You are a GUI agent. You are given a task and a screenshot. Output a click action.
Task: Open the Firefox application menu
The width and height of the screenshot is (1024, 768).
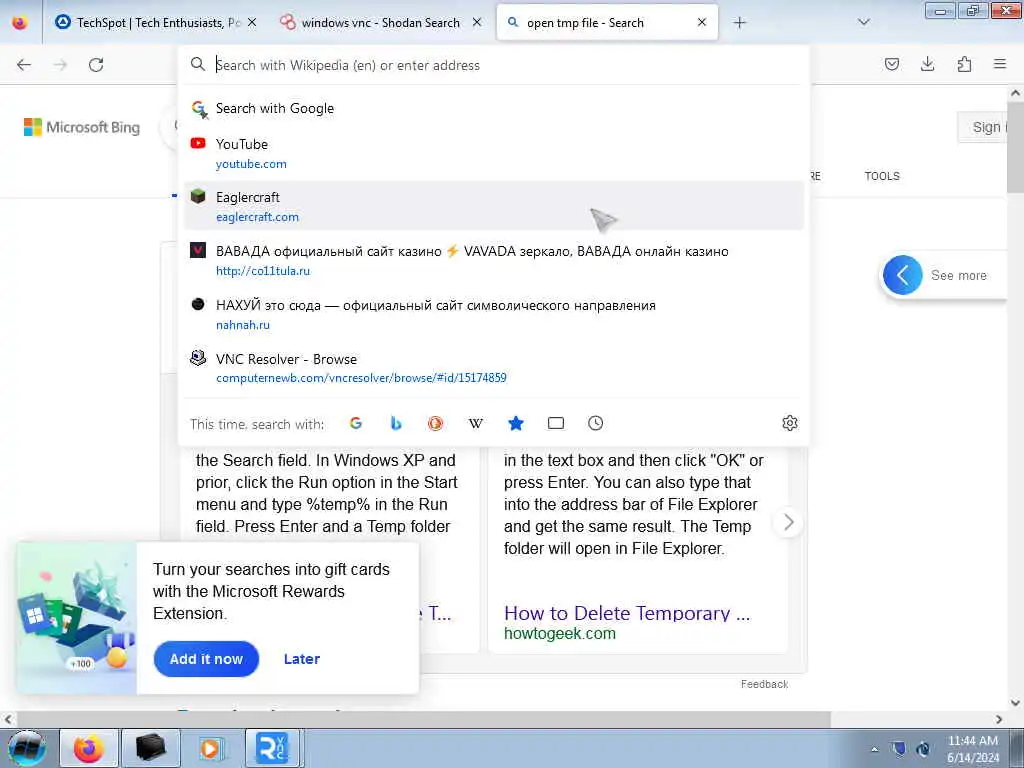click(1000, 64)
